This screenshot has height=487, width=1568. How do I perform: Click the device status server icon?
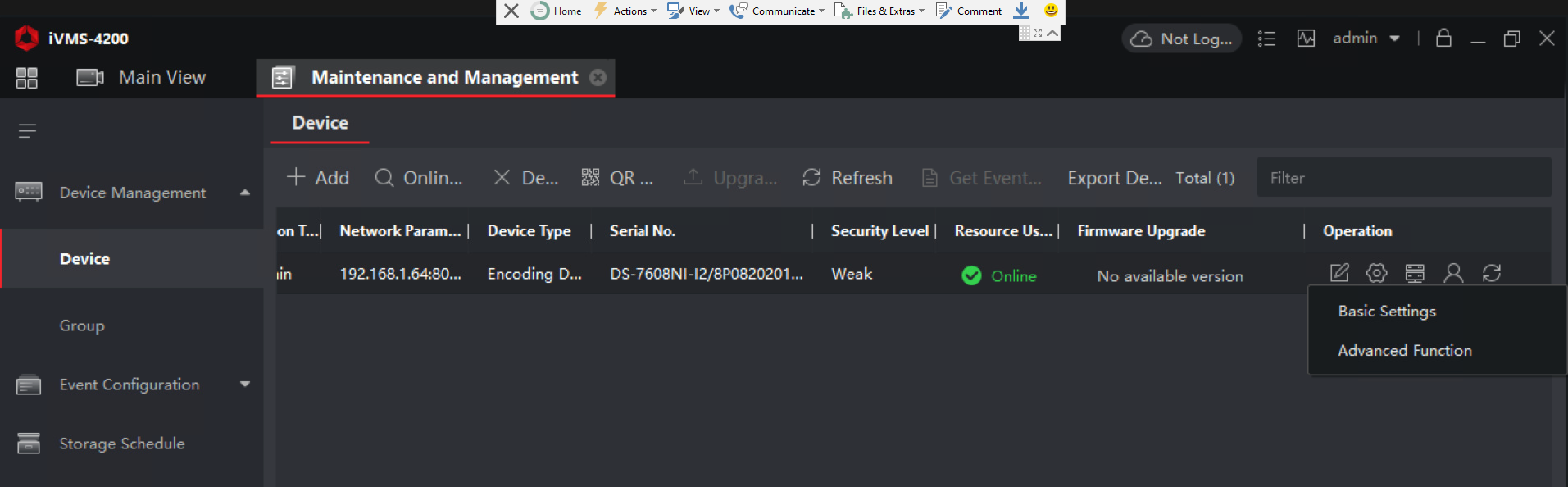pyautogui.click(x=1415, y=273)
